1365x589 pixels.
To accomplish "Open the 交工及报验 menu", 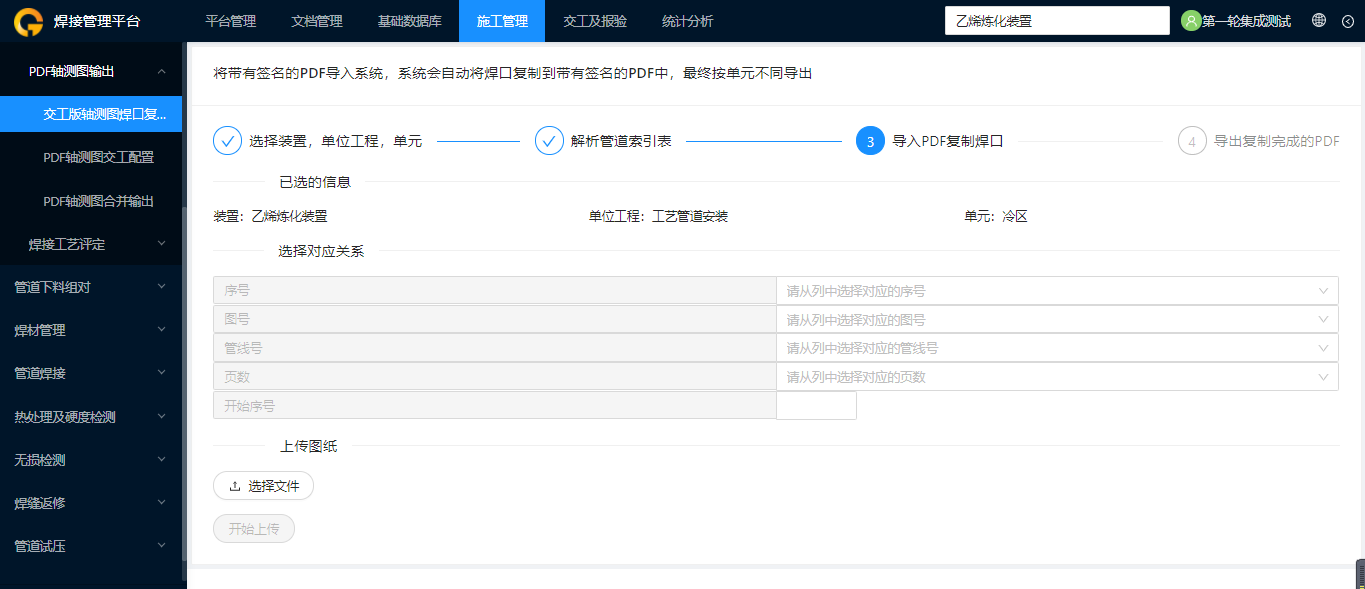I will (595, 21).
